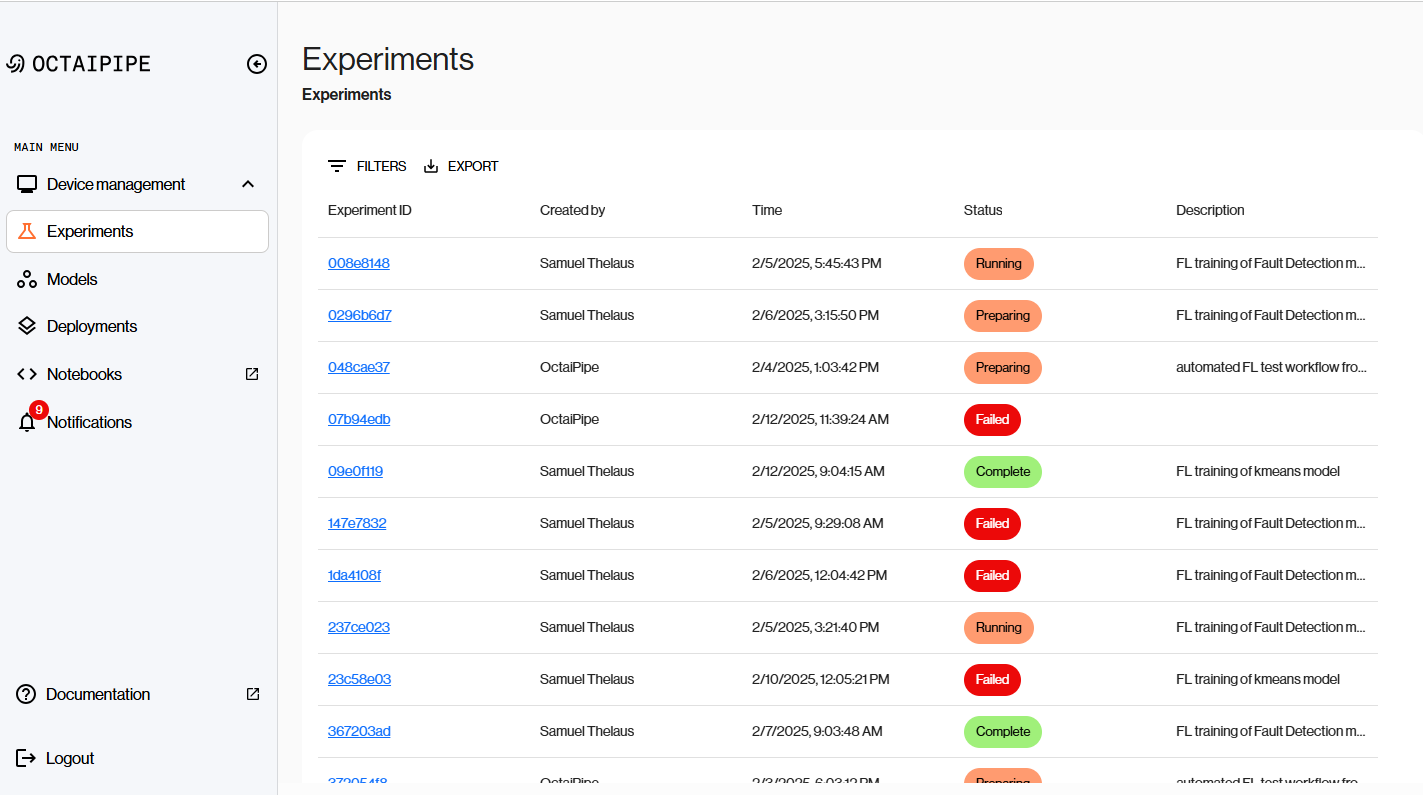Image resolution: width=1423 pixels, height=795 pixels.
Task: Select the Experiments flask icon
Action: click(x=25, y=231)
